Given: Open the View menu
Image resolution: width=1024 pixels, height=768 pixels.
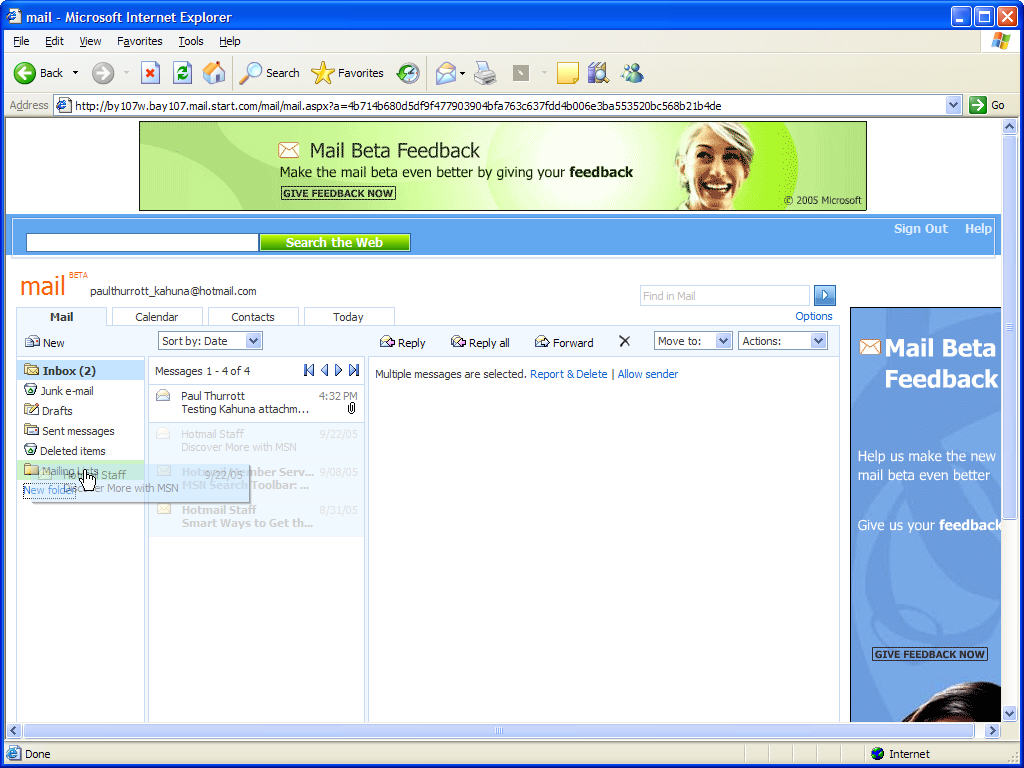Looking at the screenshot, I should [x=90, y=41].
